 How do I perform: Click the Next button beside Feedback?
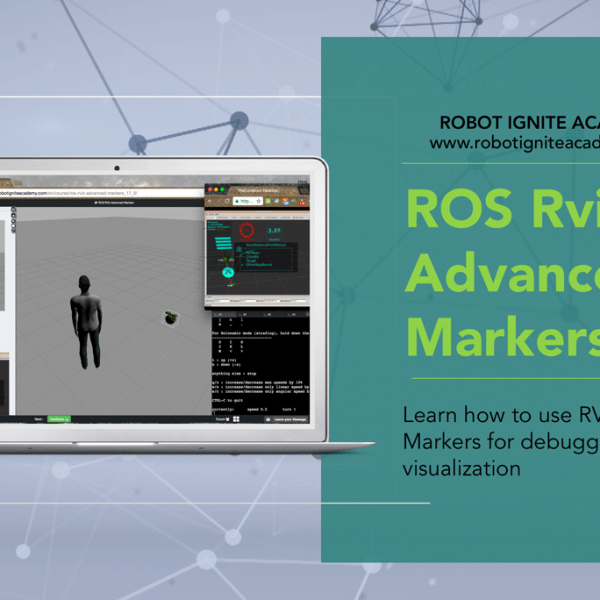38,419
